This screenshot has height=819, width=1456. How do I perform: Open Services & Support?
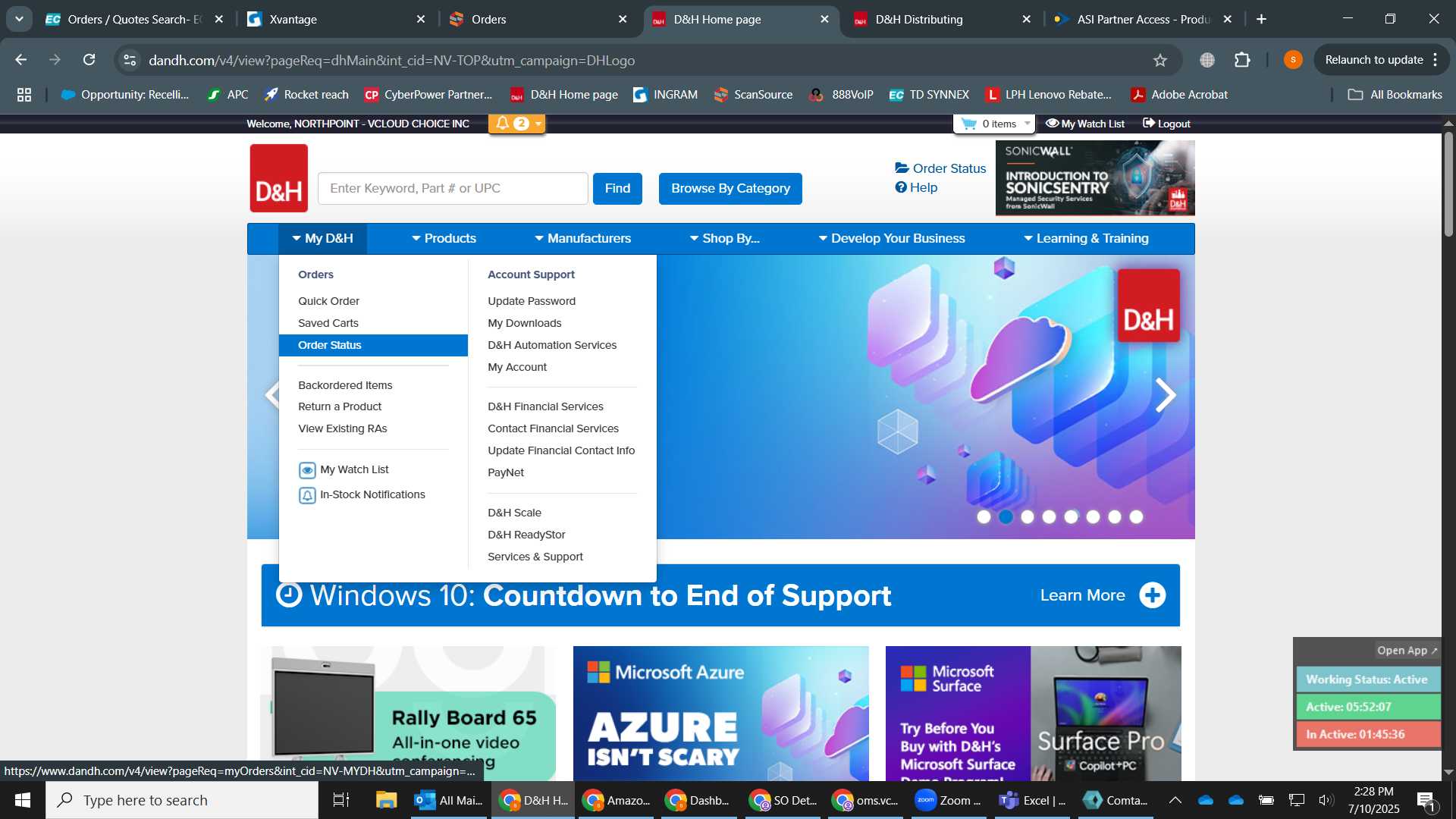pyautogui.click(x=535, y=557)
